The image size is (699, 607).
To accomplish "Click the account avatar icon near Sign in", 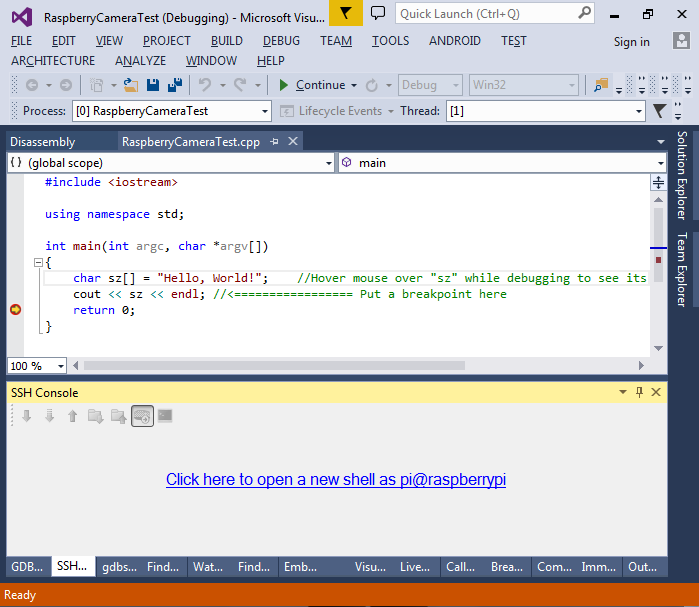I will pyautogui.click(x=681, y=41).
